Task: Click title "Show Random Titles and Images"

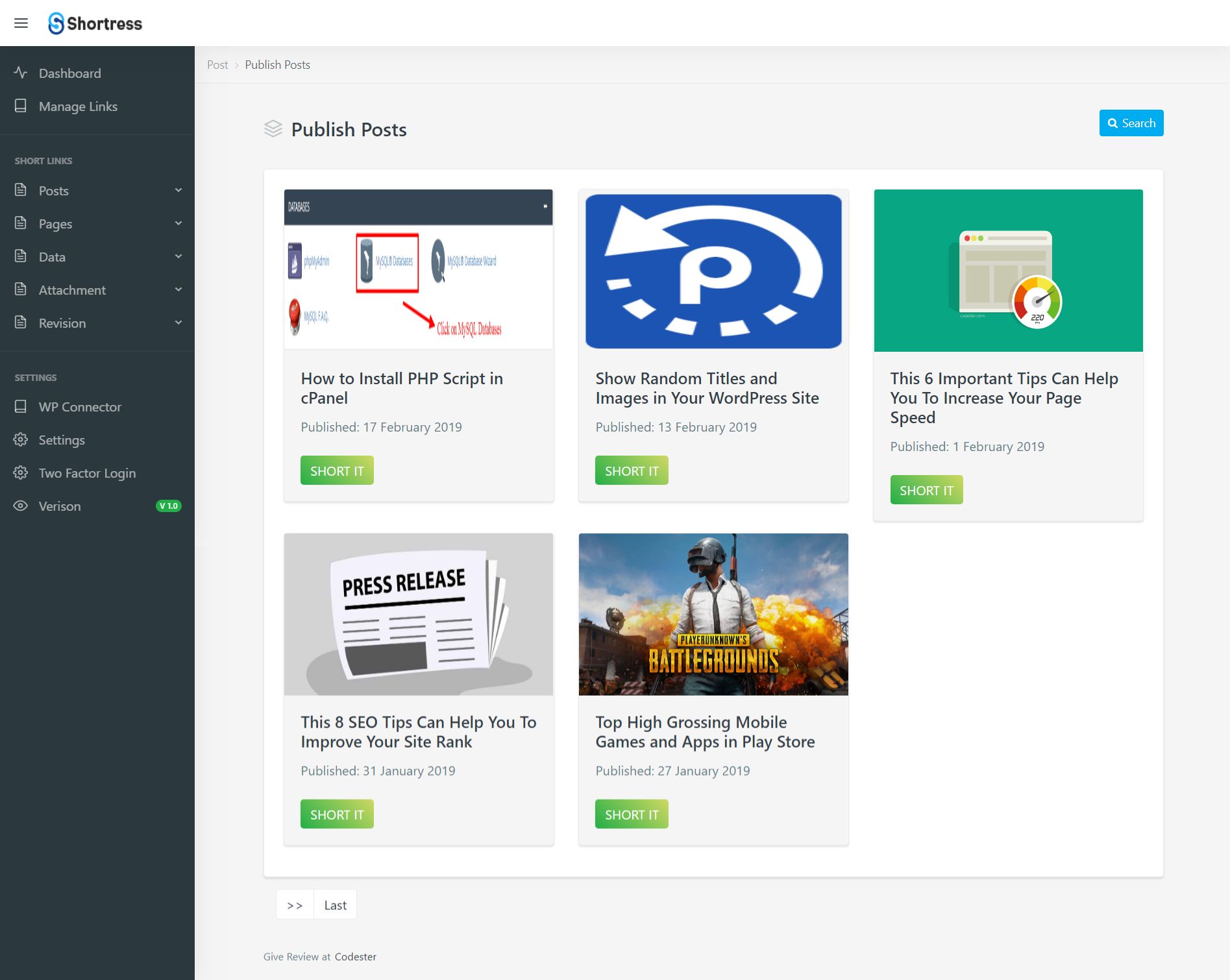Action: (x=707, y=388)
